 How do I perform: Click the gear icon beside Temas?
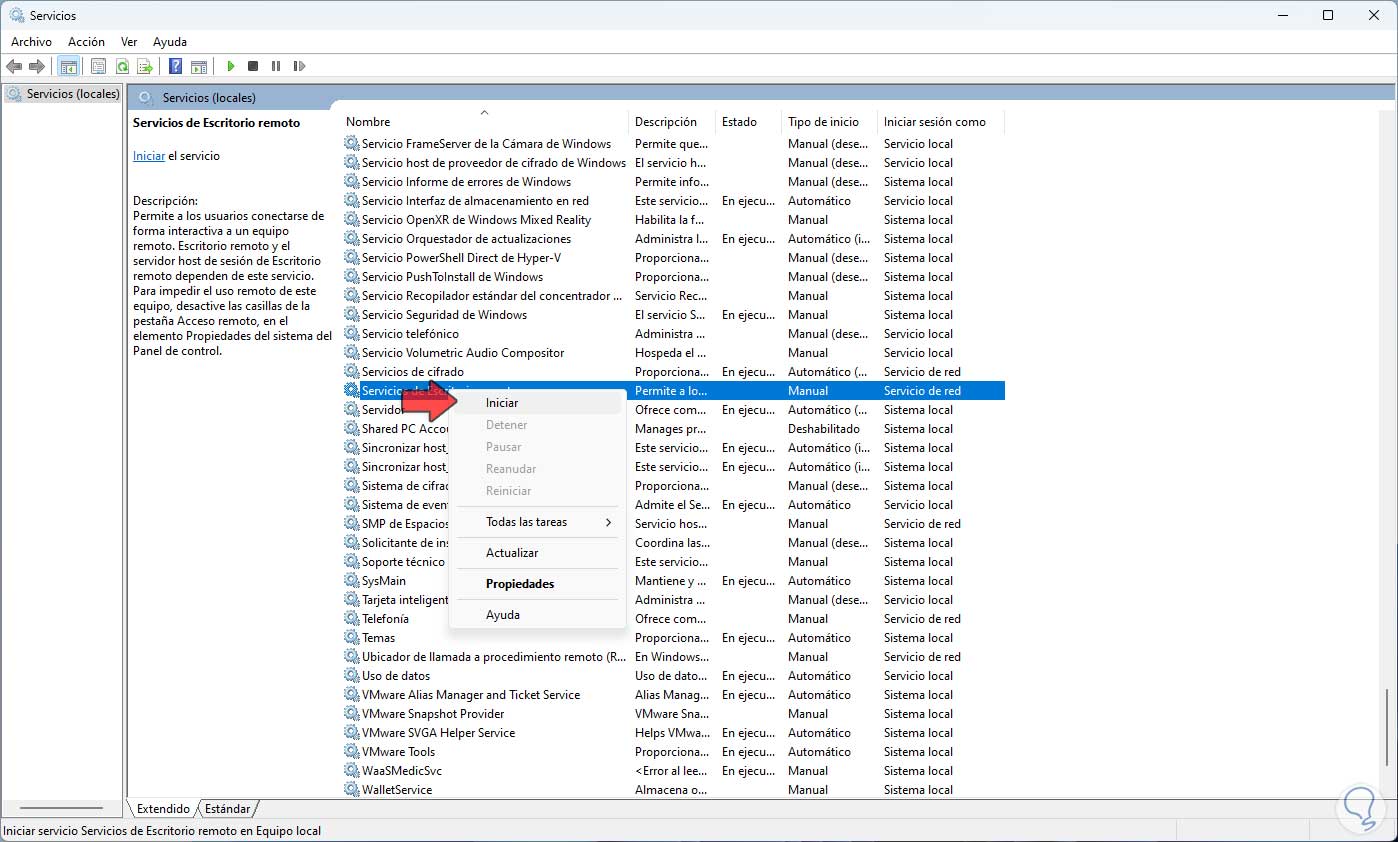click(x=352, y=637)
